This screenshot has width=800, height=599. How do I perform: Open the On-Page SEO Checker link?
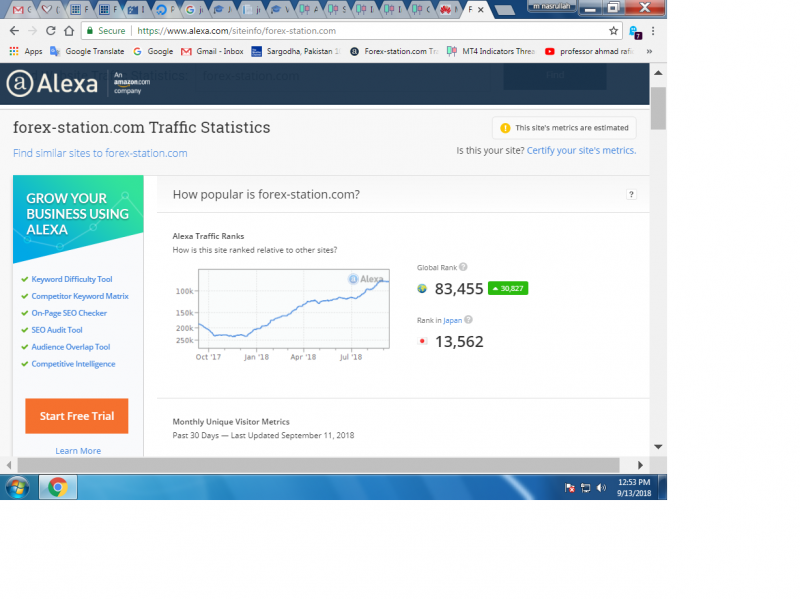coord(69,313)
